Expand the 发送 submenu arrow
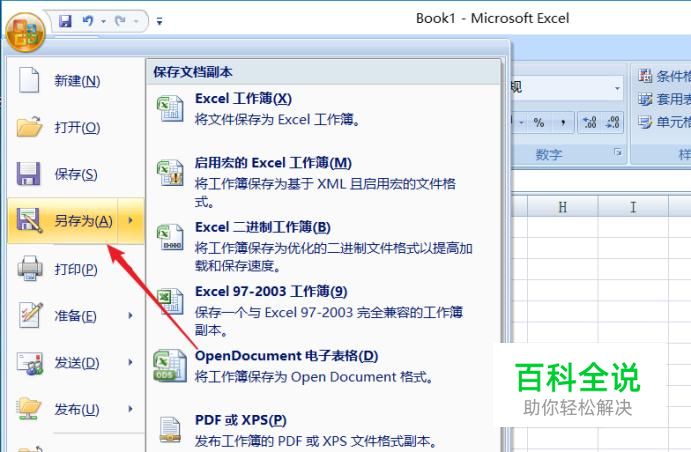The width and height of the screenshot is (691, 452). point(130,362)
